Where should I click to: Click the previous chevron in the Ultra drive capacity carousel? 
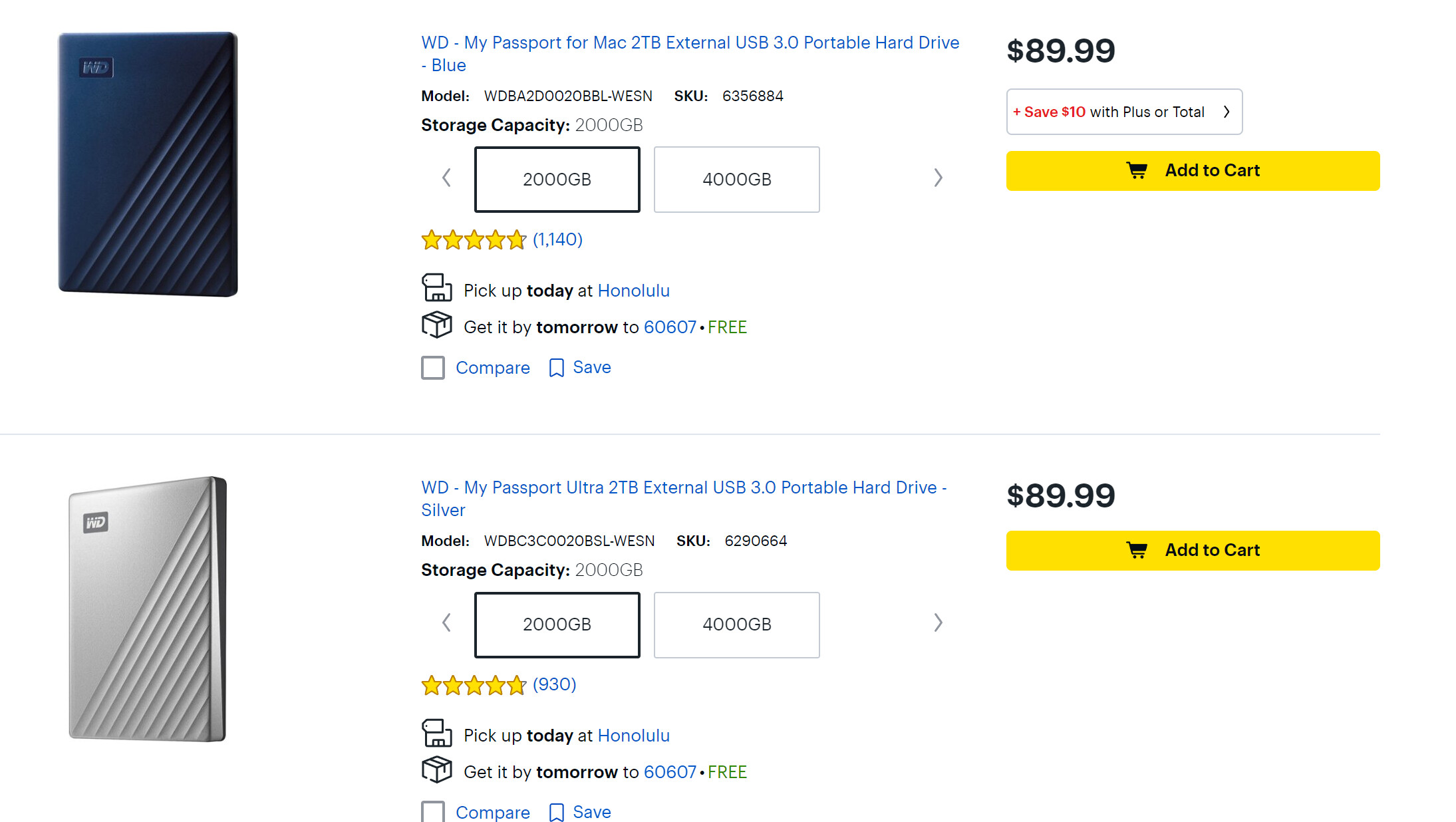pyautogui.click(x=446, y=622)
